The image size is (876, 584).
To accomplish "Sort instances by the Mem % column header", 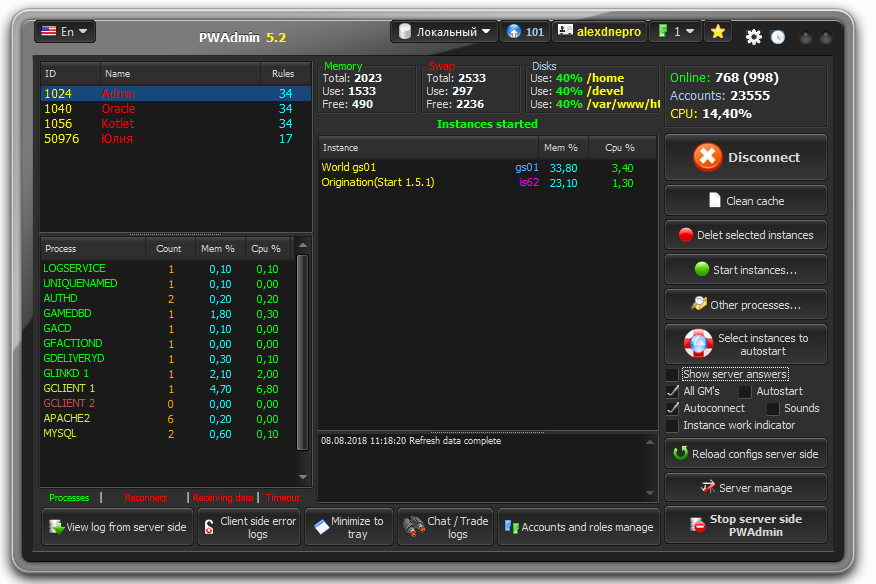I will [561, 148].
